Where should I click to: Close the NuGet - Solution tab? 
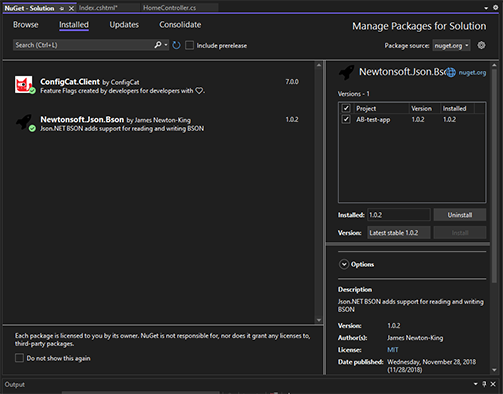click(71, 9)
